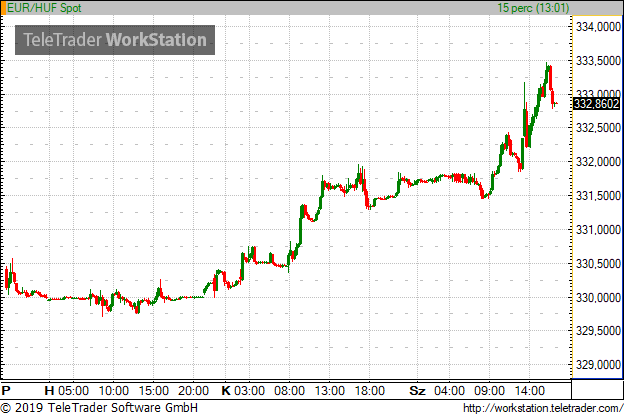Click the 10:00 time label

point(114,391)
